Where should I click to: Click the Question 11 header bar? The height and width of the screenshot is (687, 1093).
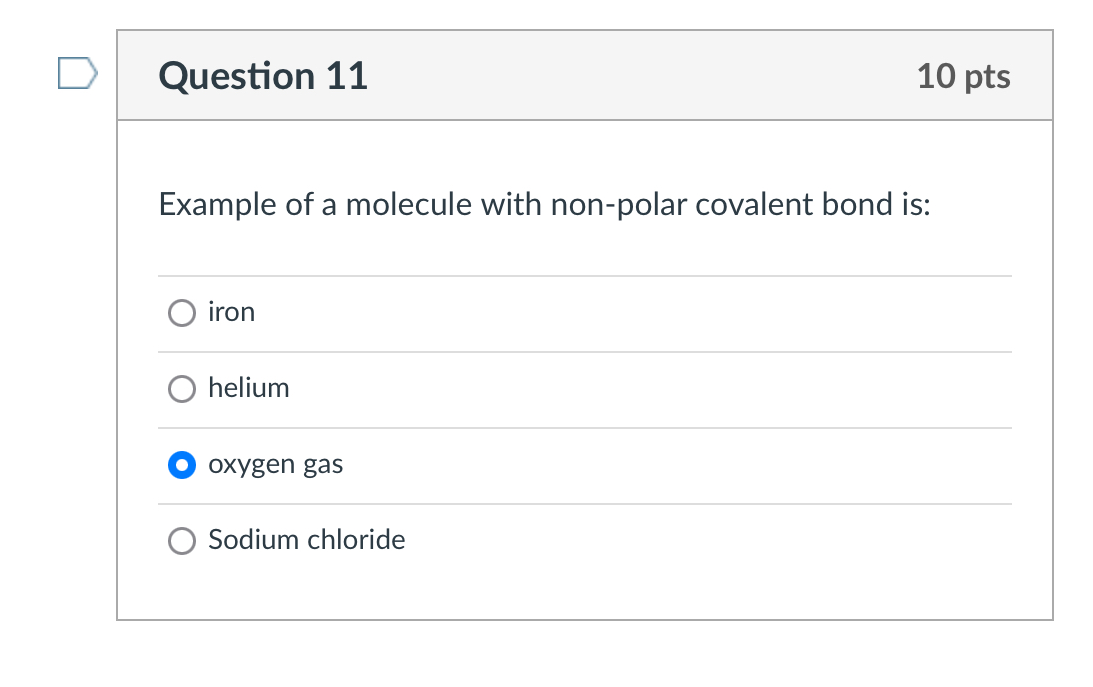(585, 75)
